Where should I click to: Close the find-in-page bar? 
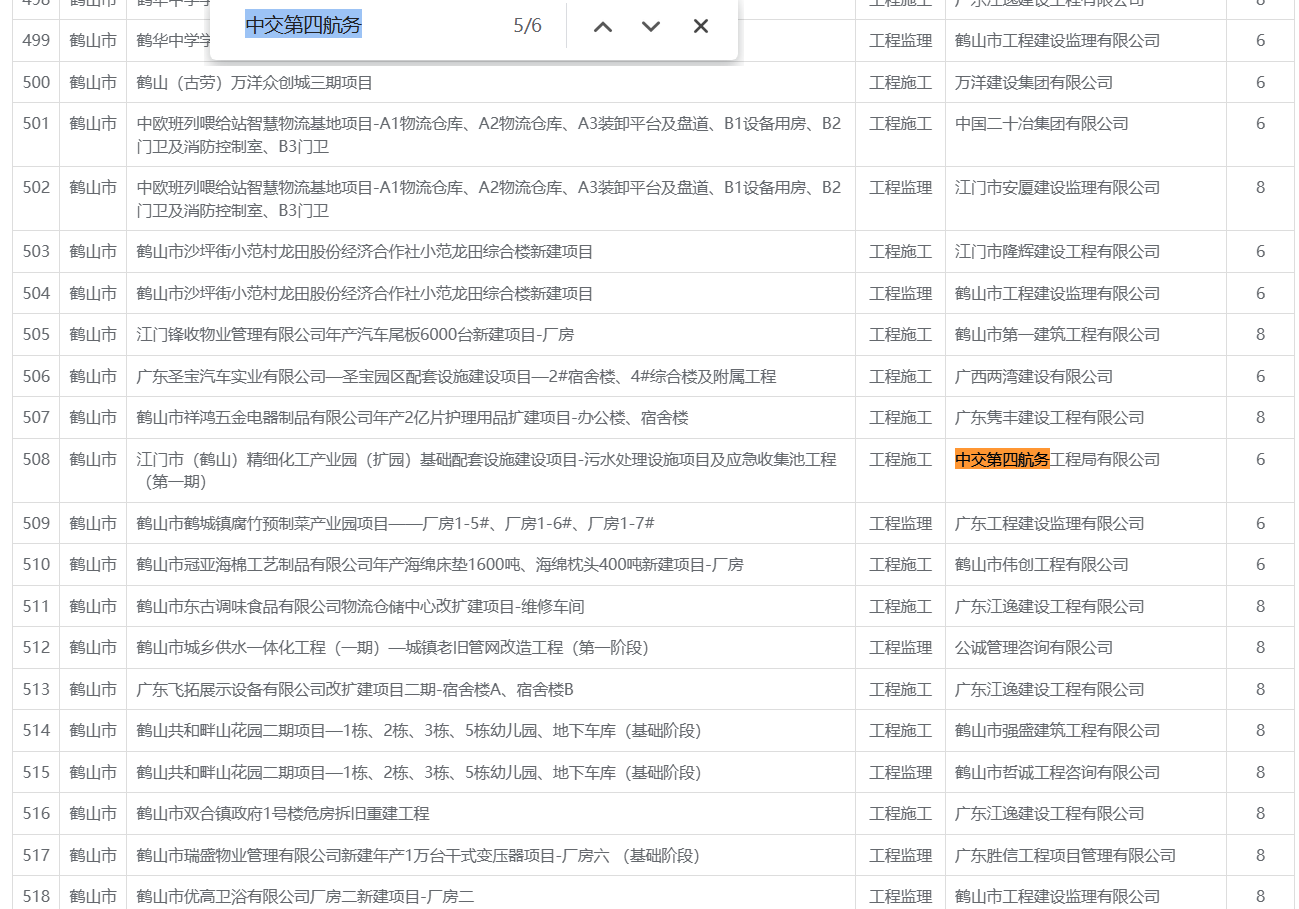pyautogui.click(x=701, y=26)
